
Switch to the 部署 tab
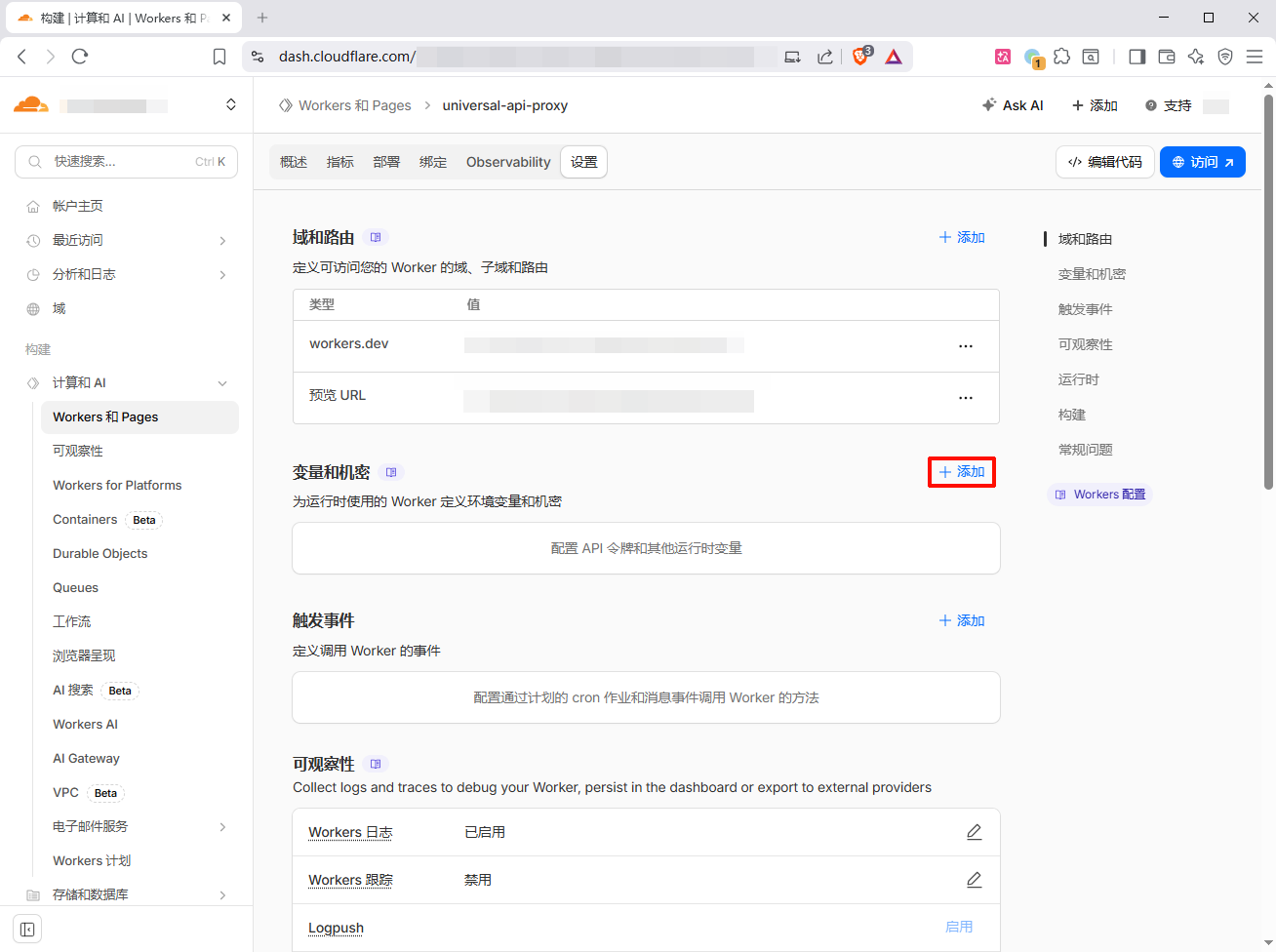(386, 162)
